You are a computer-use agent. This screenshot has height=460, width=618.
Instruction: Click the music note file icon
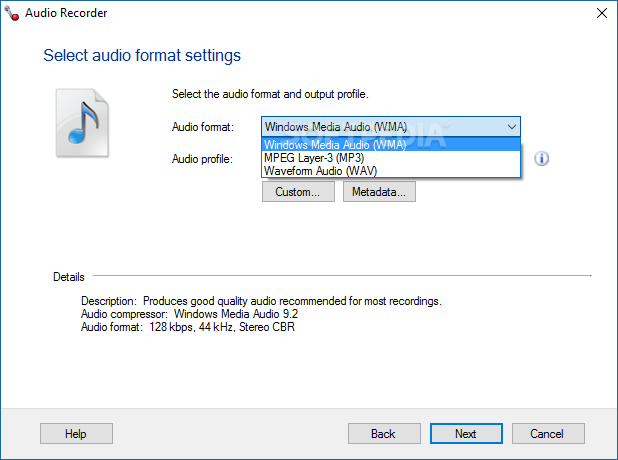coord(82,123)
